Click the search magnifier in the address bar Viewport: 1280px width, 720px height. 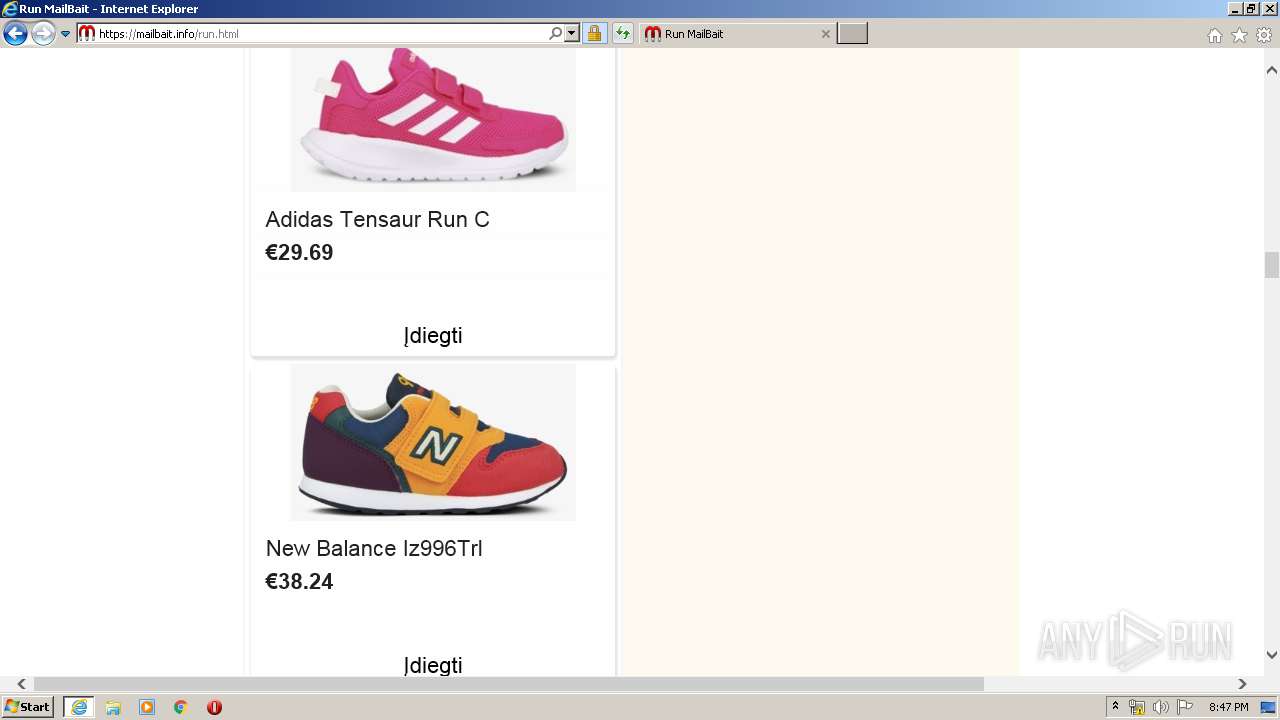(x=556, y=34)
